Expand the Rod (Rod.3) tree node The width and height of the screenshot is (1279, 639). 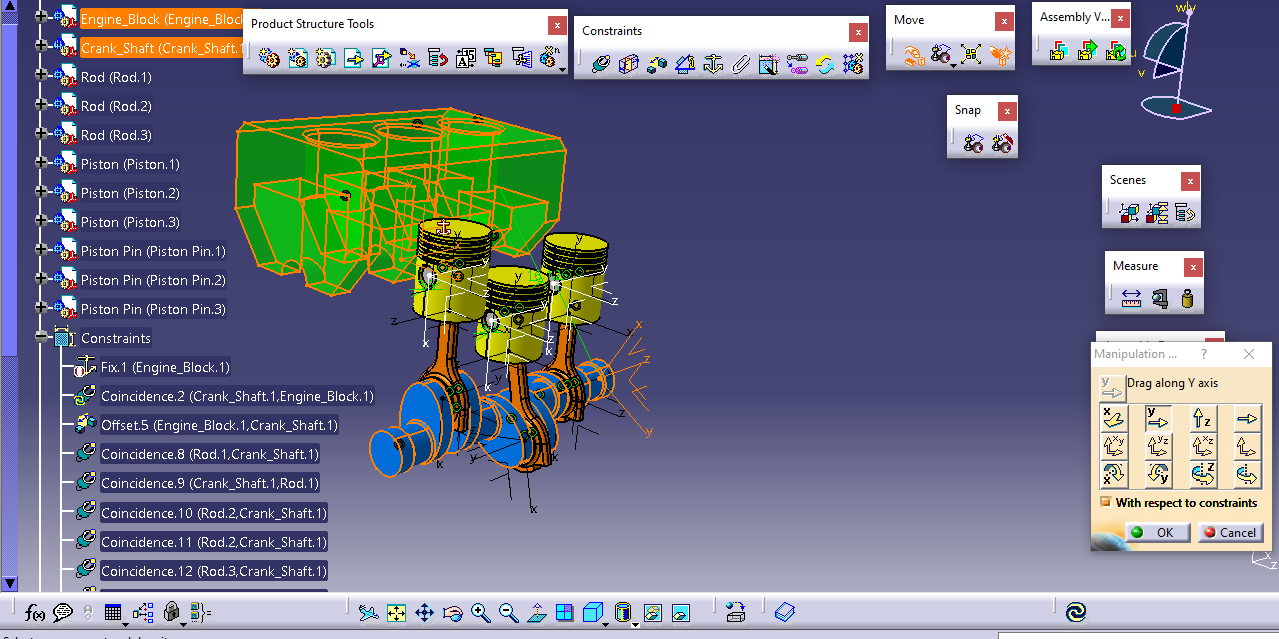point(41,134)
